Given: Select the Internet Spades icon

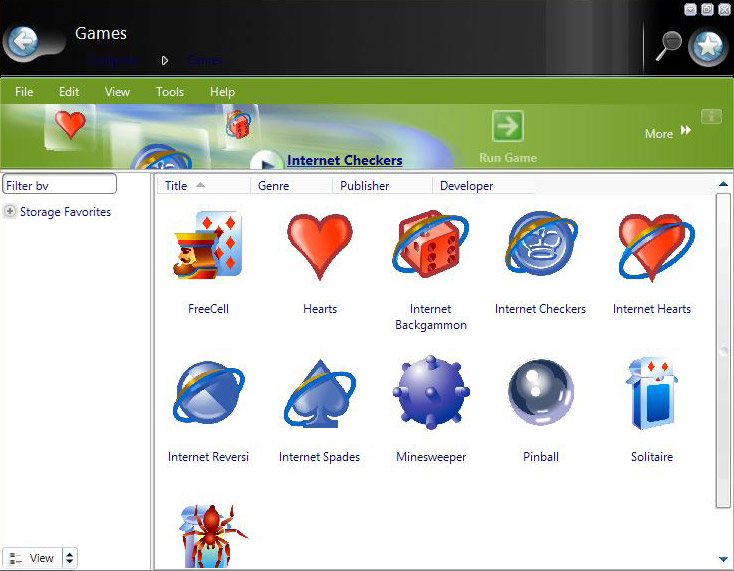Looking at the screenshot, I should pos(320,393).
